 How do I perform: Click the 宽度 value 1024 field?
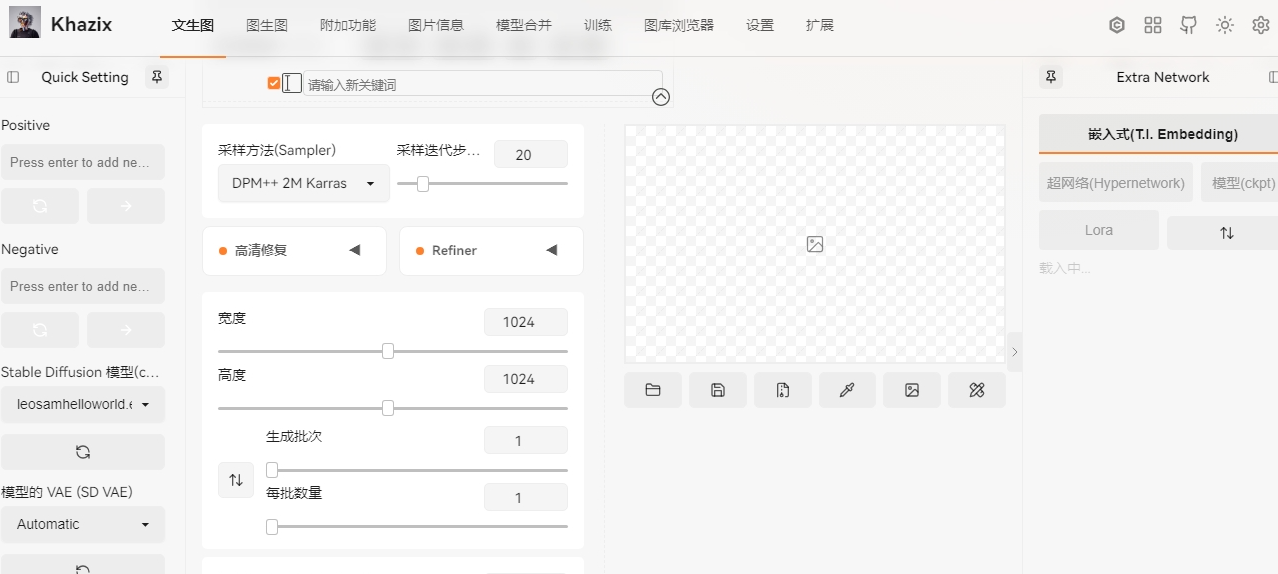point(525,322)
